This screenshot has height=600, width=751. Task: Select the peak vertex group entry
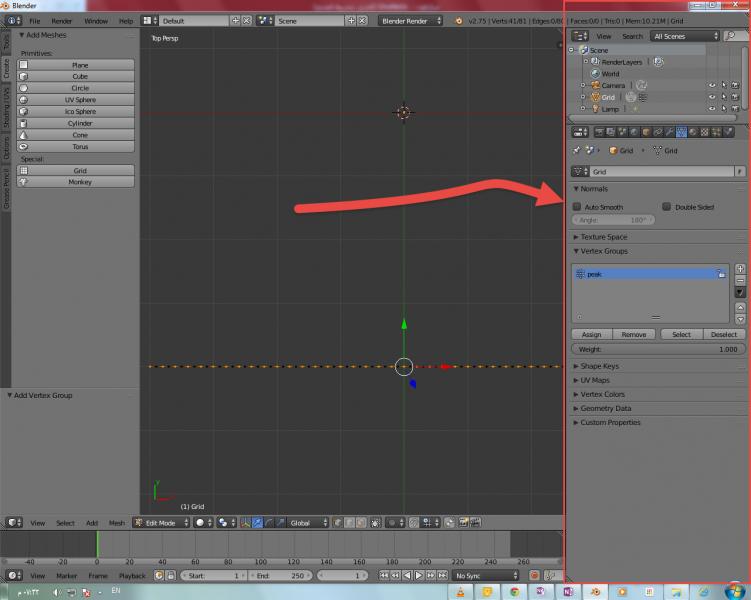pos(650,274)
